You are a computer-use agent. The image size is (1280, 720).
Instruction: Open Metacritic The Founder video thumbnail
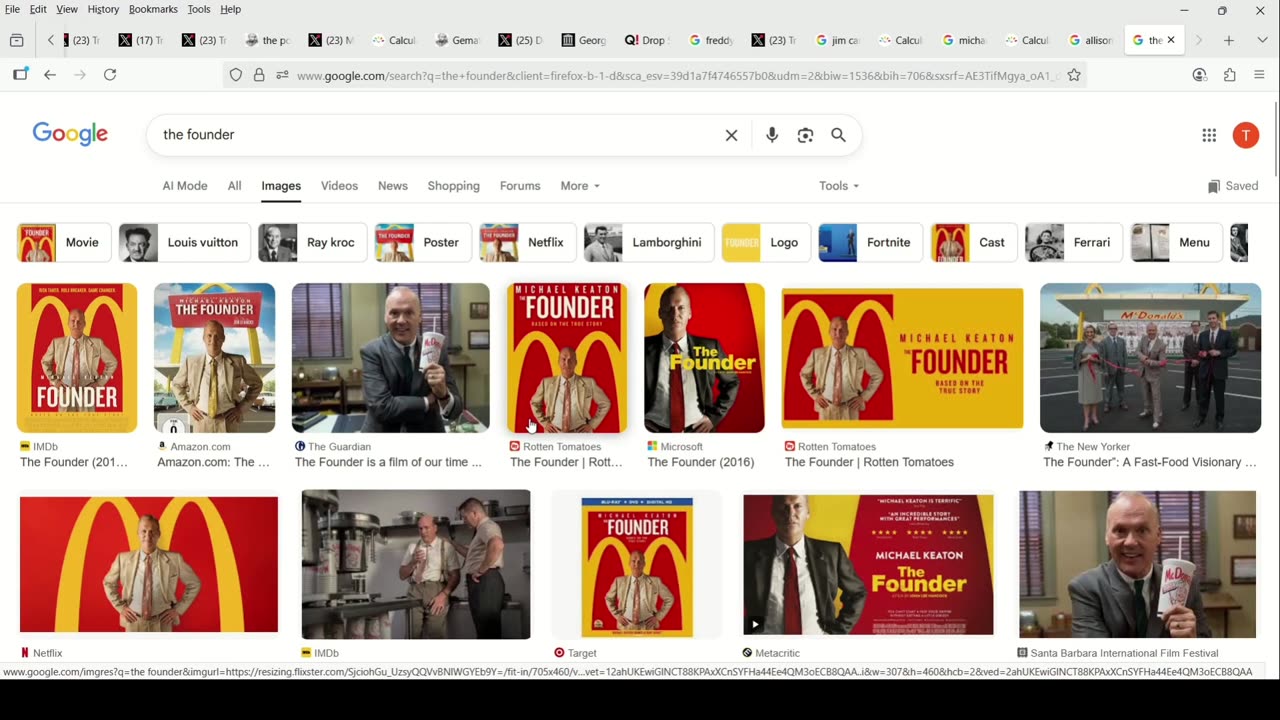[868, 565]
